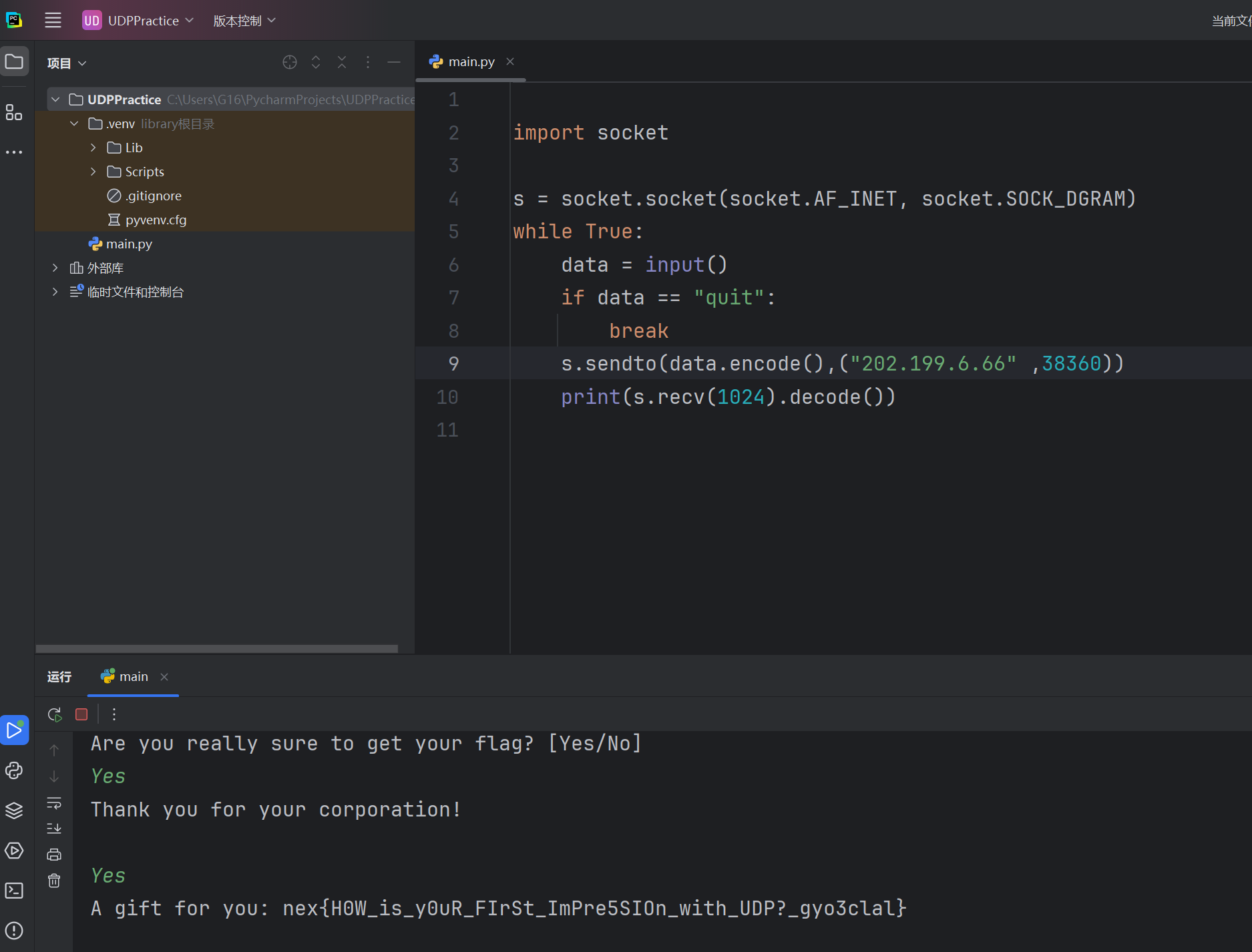Open the UDPPractice project dropdown
Viewport: 1252px width, 952px height.
click(x=138, y=21)
